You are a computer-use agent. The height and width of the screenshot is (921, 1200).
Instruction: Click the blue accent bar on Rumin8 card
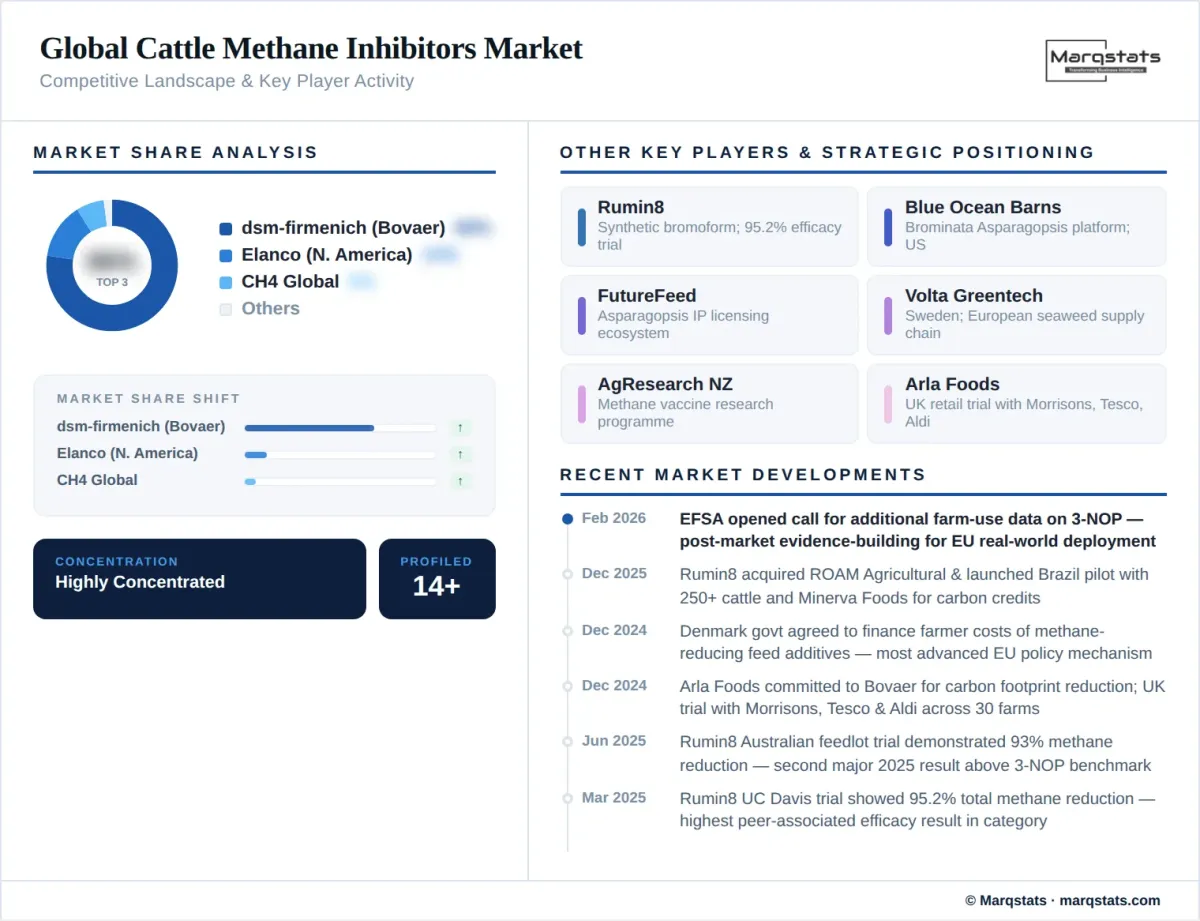583,226
